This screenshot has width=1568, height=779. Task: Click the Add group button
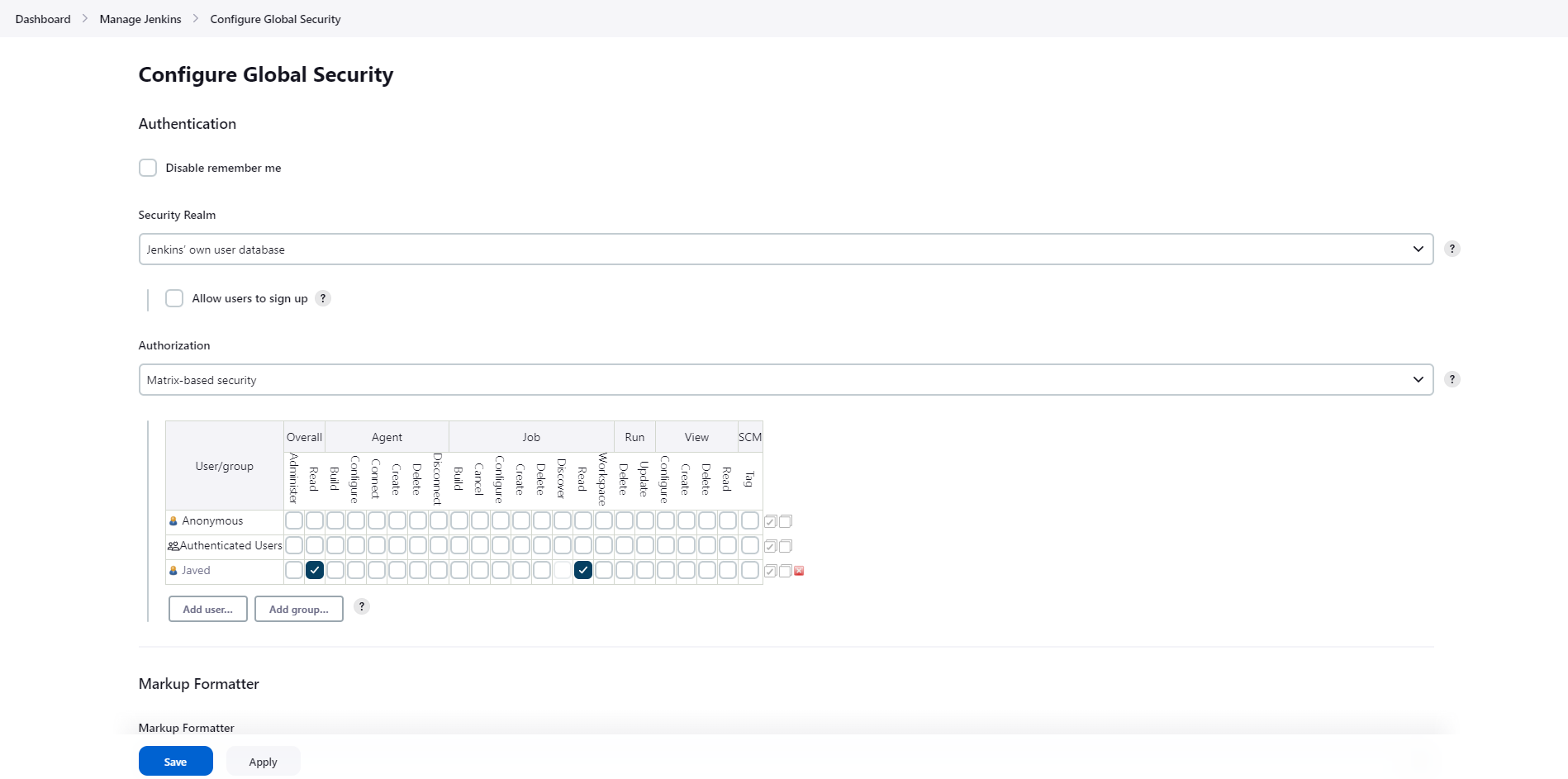299,609
